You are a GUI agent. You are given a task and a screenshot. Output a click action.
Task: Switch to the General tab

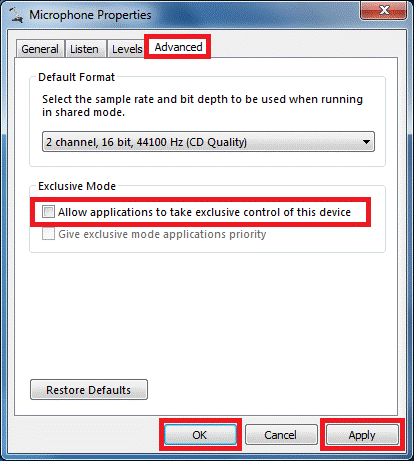tap(40, 49)
